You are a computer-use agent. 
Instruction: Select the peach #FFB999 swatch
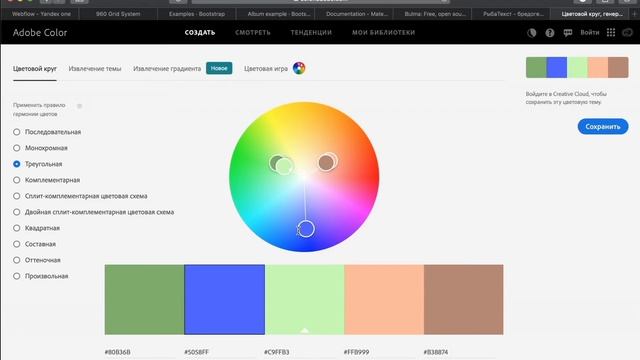384,300
